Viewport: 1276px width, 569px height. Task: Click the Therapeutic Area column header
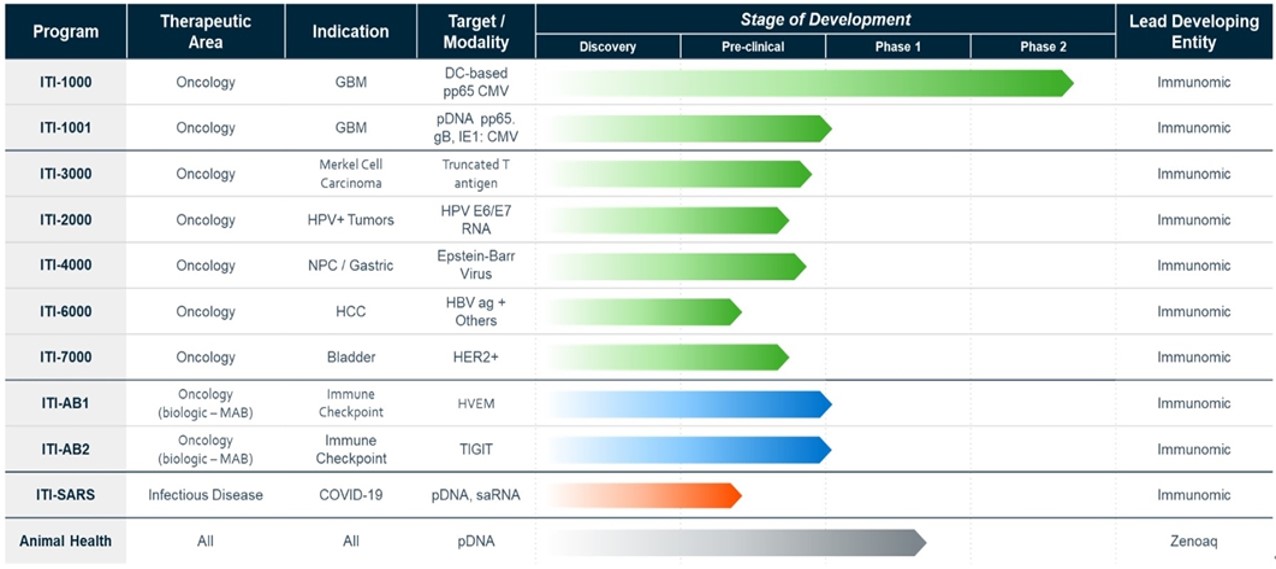(205, 31)
